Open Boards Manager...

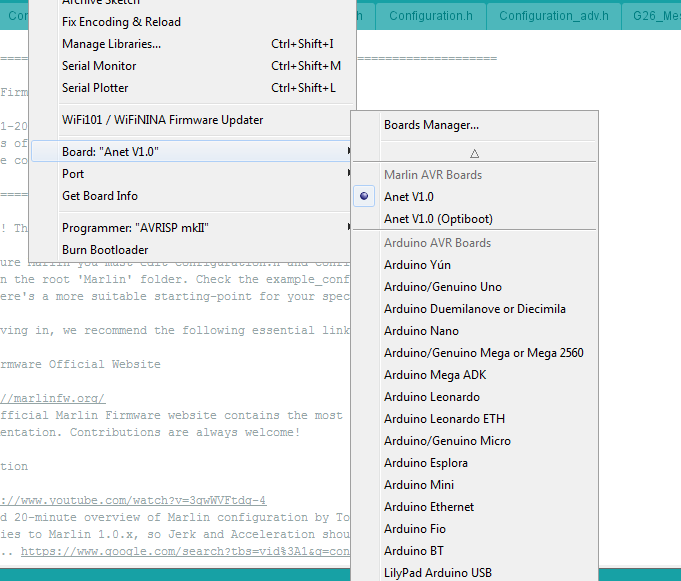click(474, 125)
